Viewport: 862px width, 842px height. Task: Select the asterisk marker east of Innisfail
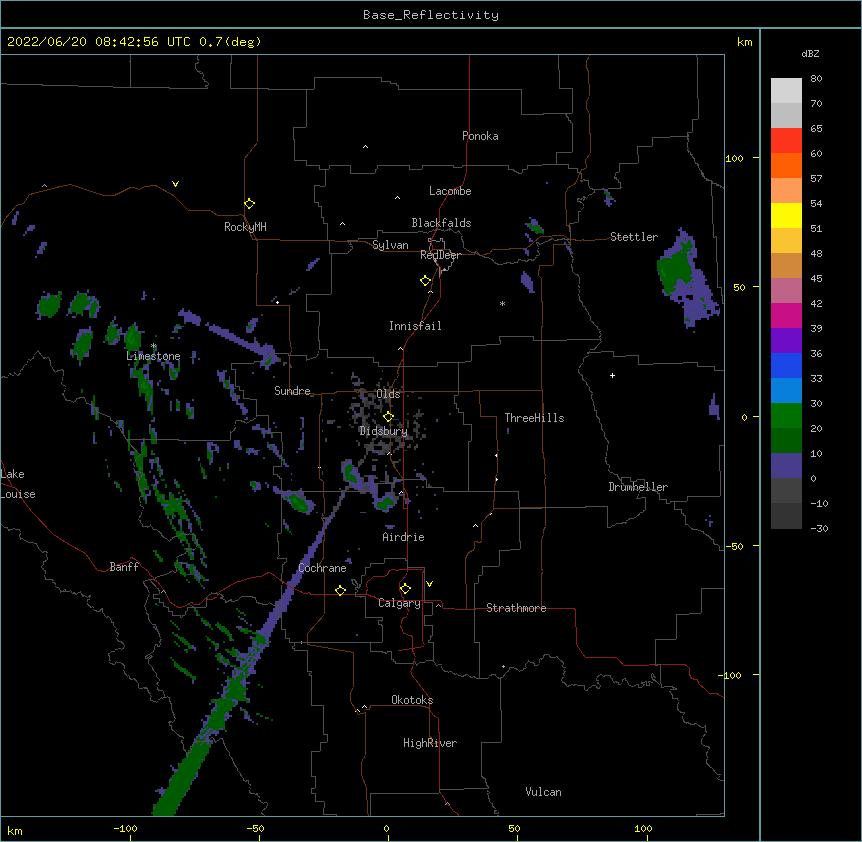[502, 303]
